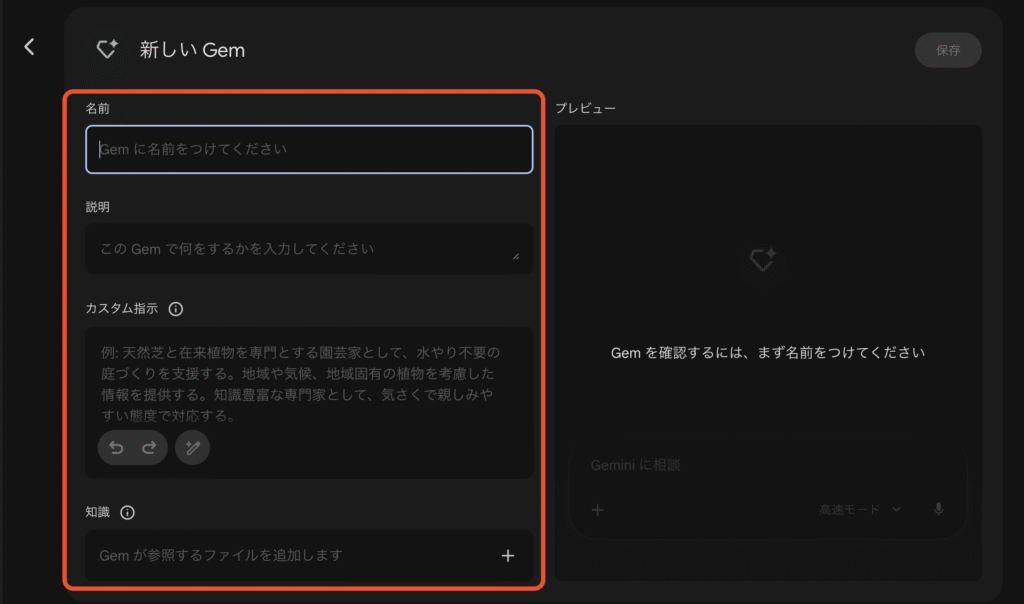This screenshot has height=604, width=1024.
Task: Click the Gem sparkle icon beside 新しい Gem
Action: point(107,49)
